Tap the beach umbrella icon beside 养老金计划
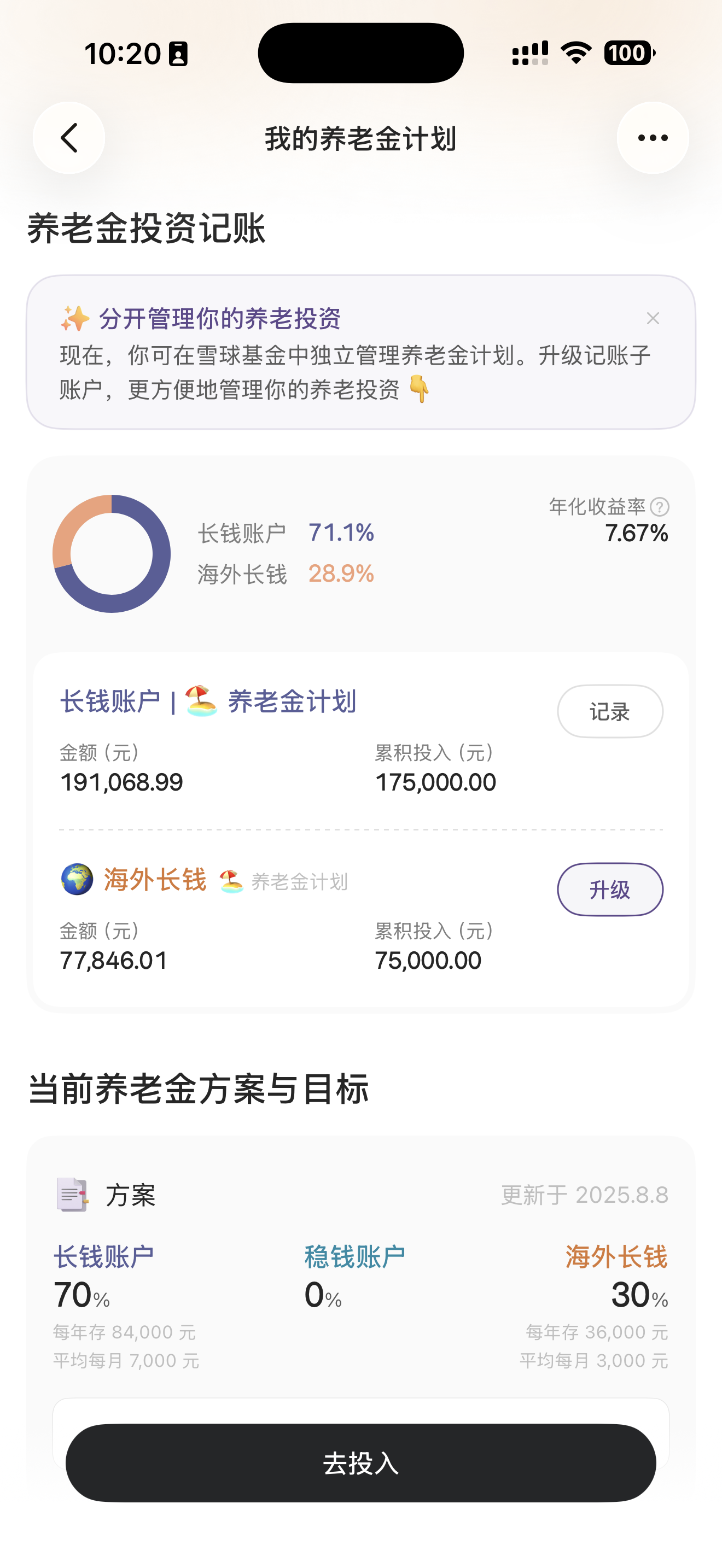 201,701
